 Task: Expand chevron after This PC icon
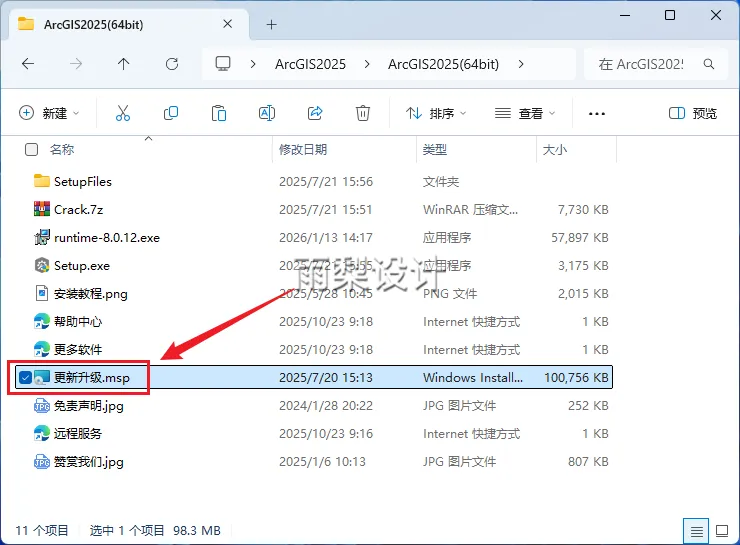253,64
